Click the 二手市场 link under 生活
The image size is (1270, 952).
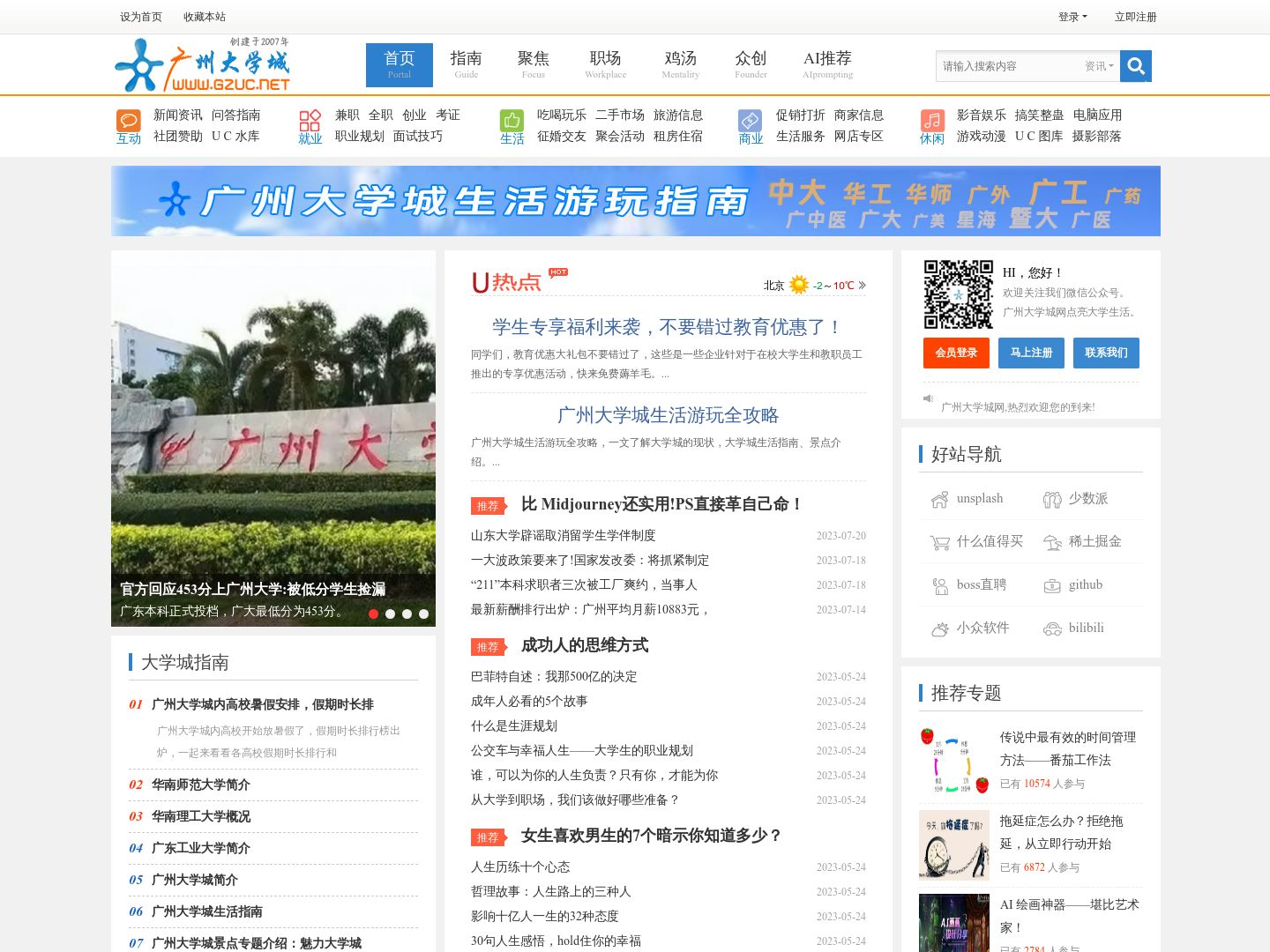(620, 115)
